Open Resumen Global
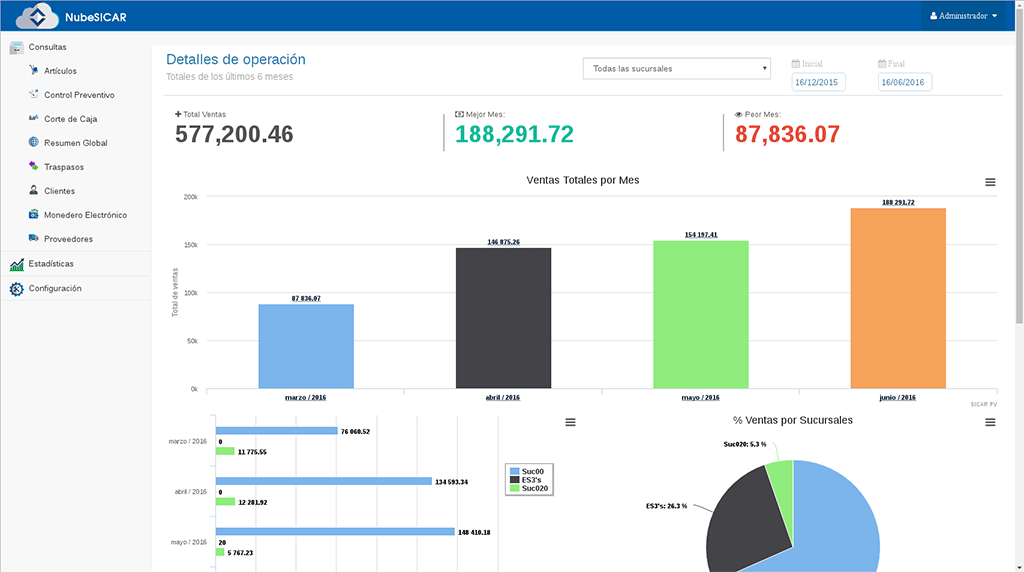Viewport: 1024px width, 572px height. point(76,143)
